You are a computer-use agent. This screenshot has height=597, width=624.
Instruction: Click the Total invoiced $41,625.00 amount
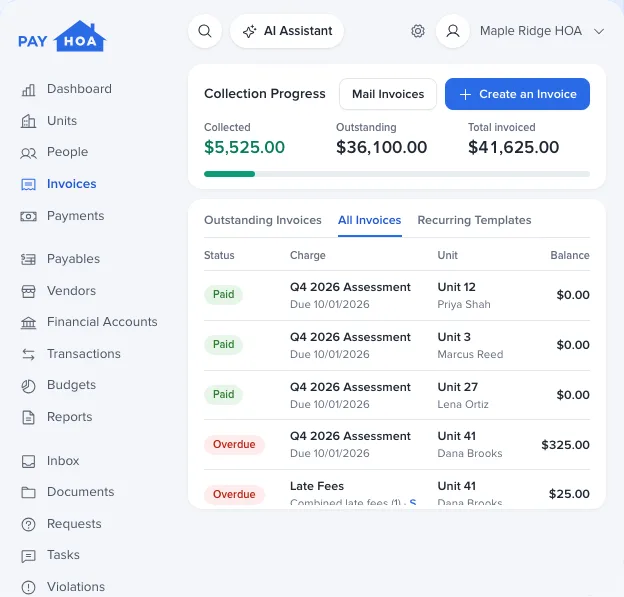pos(513,147)
